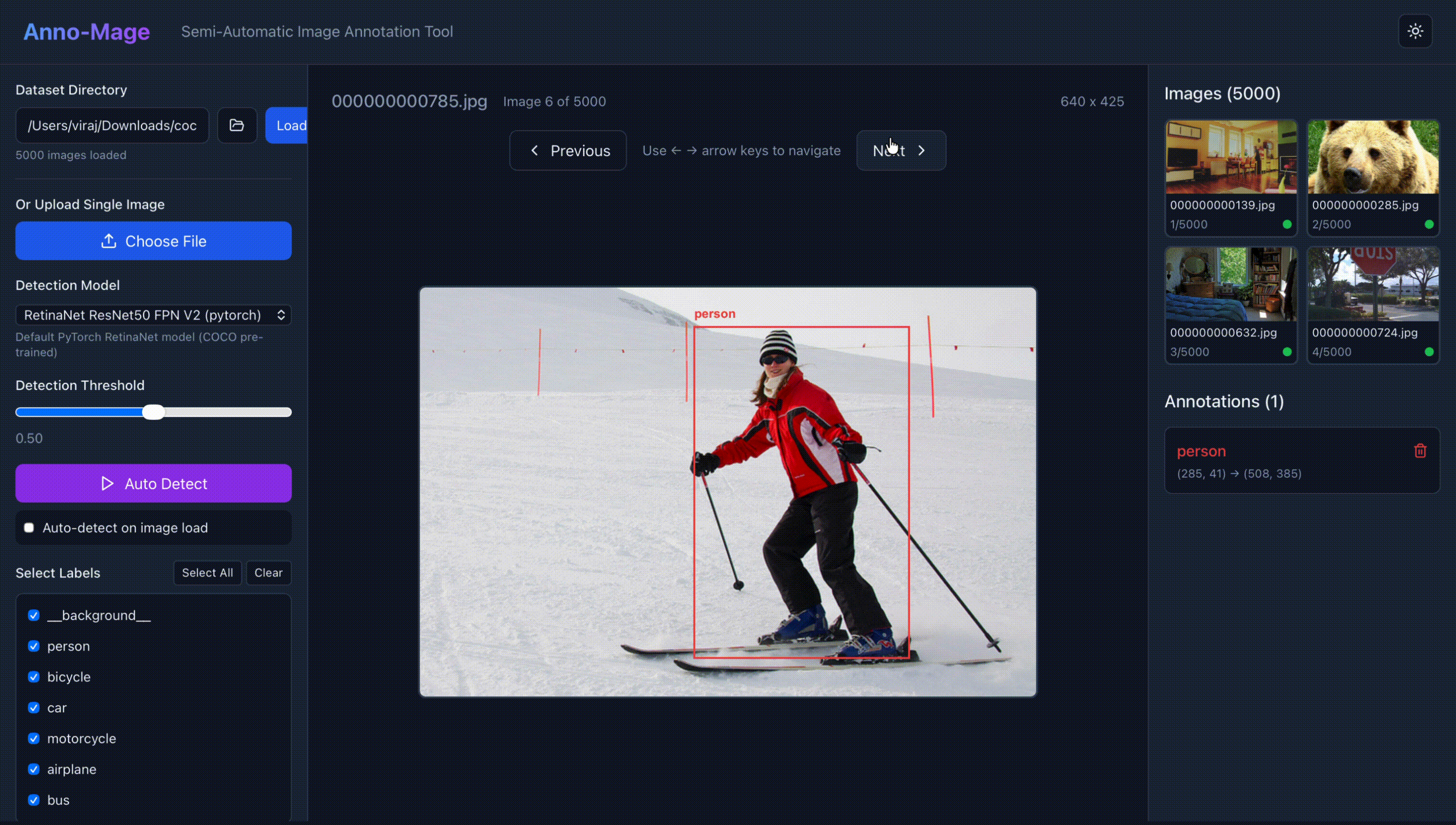The height and width of the screenshot is (825, 1456).
Task: Go to the Next image
Action: coord(901,151)
